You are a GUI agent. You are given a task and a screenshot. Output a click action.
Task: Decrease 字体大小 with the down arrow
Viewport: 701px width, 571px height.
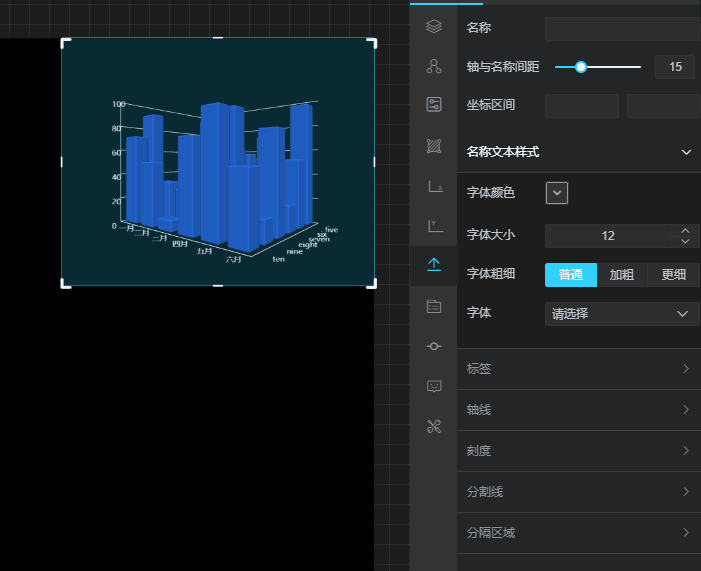pyautogui.click(x=685, y=241)
